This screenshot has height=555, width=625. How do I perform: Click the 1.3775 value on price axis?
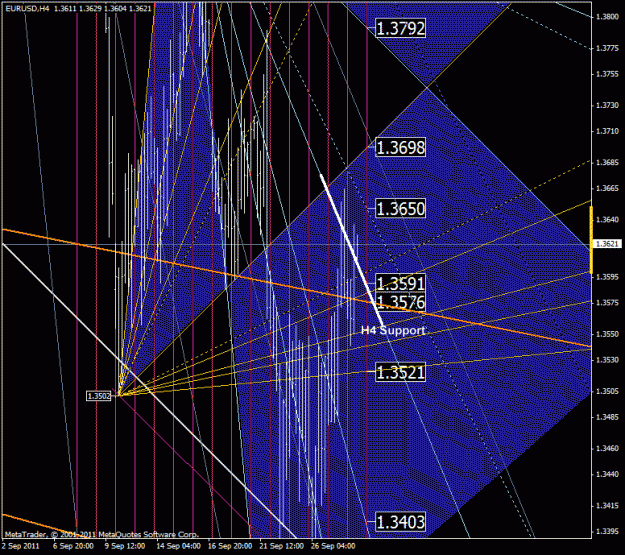point(607,48)
